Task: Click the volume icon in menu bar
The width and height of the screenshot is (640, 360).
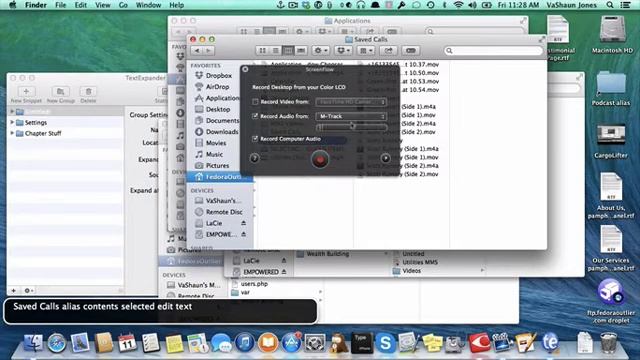Action: point(472,5)
